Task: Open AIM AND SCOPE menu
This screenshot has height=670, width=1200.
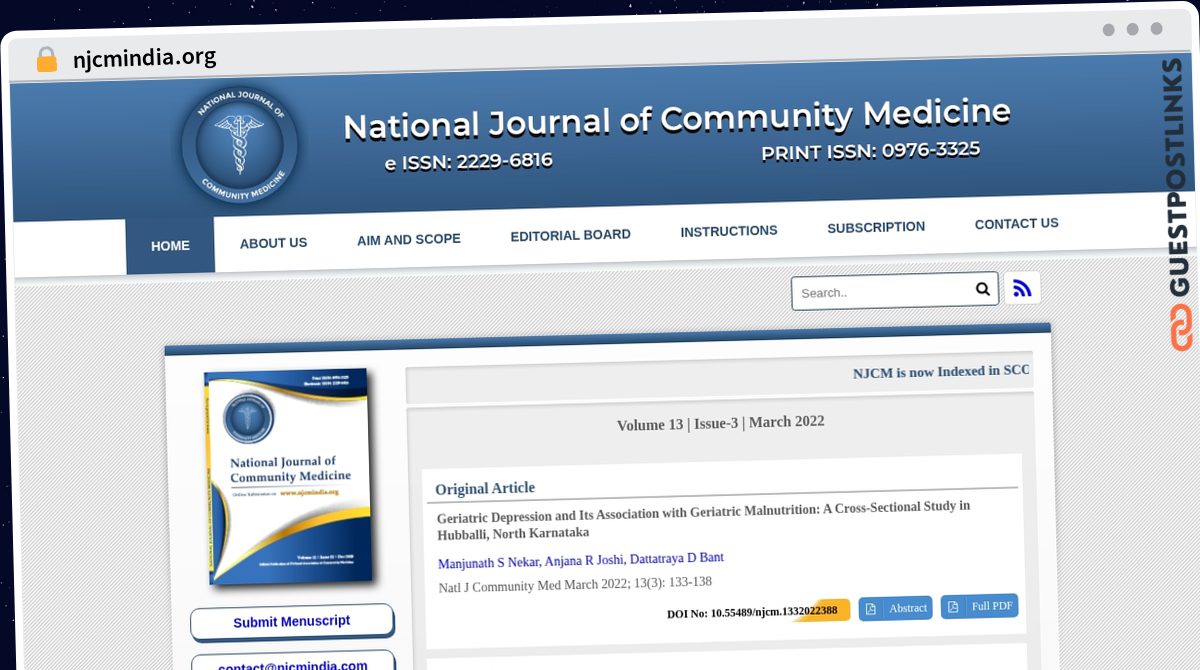Action: pos(409,239)
